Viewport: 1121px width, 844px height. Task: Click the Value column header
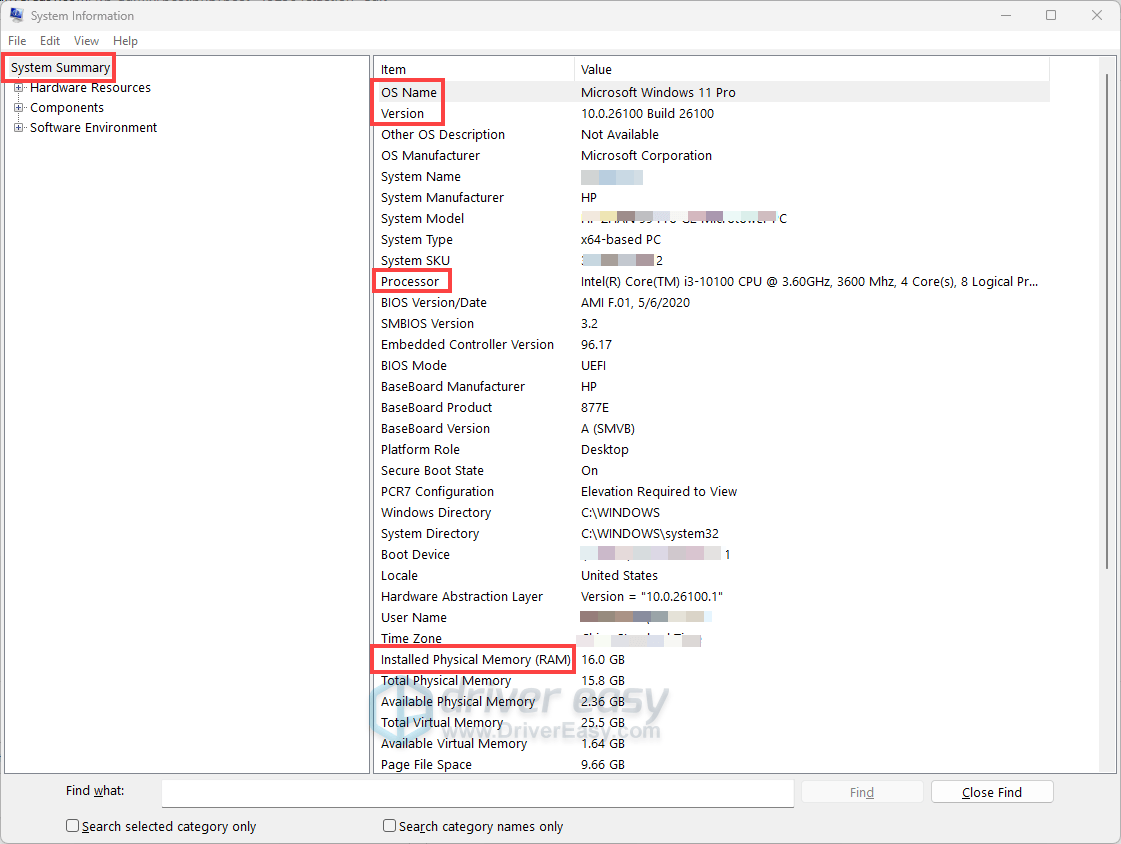[x=596, y=69]
